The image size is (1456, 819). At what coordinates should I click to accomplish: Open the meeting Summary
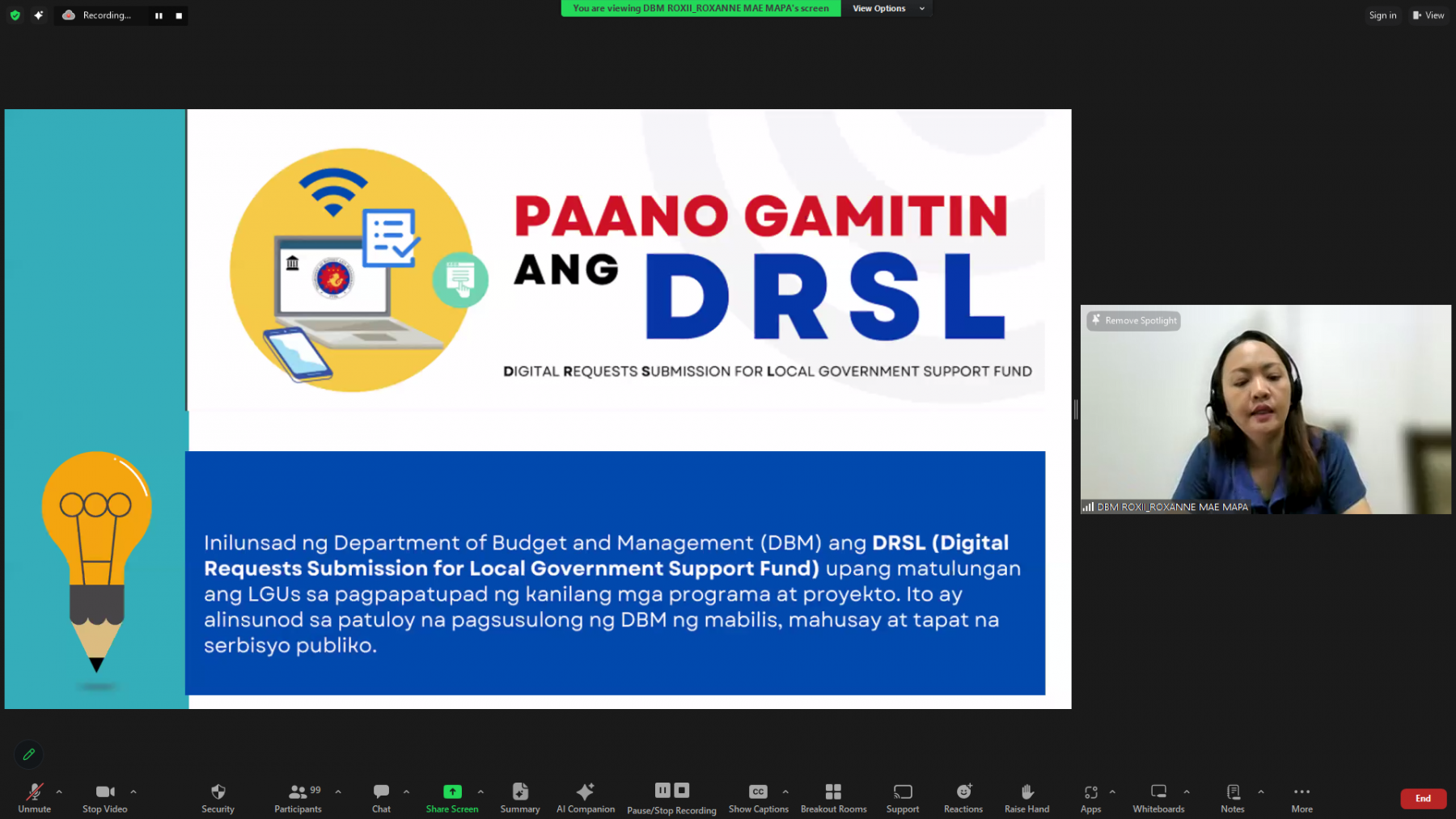520,797
